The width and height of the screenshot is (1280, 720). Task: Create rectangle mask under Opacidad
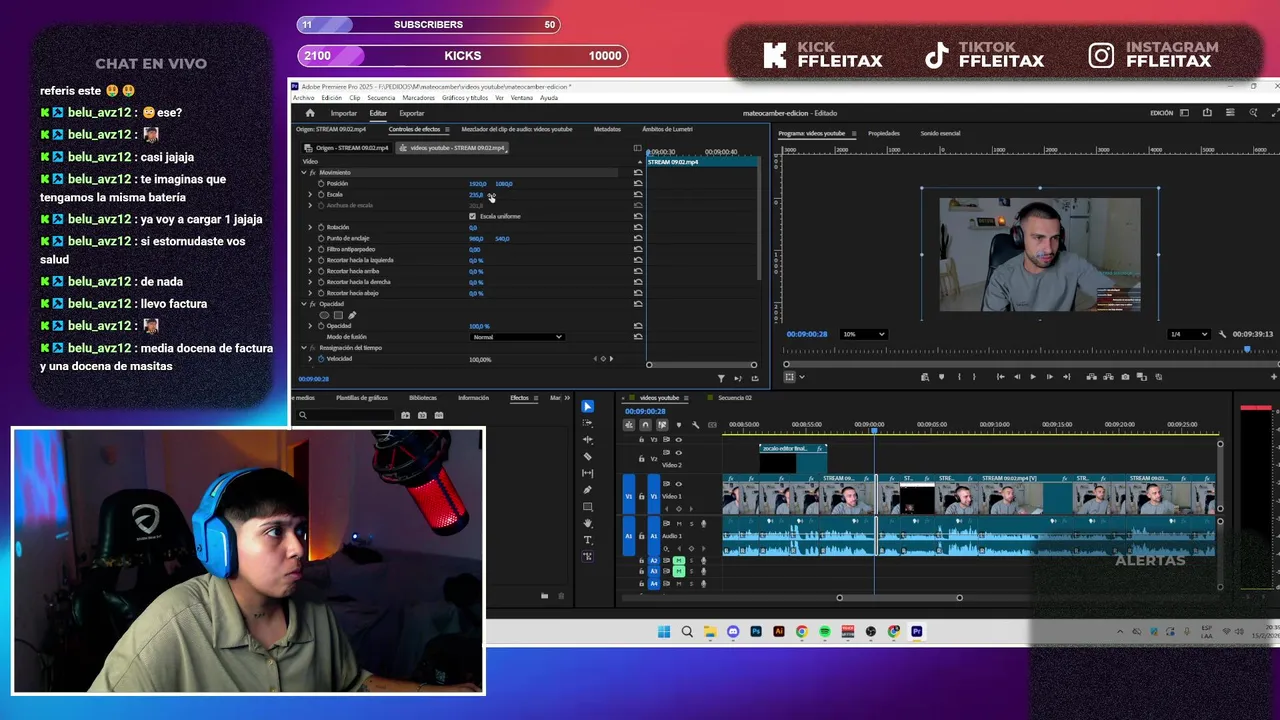click(338, 315)
